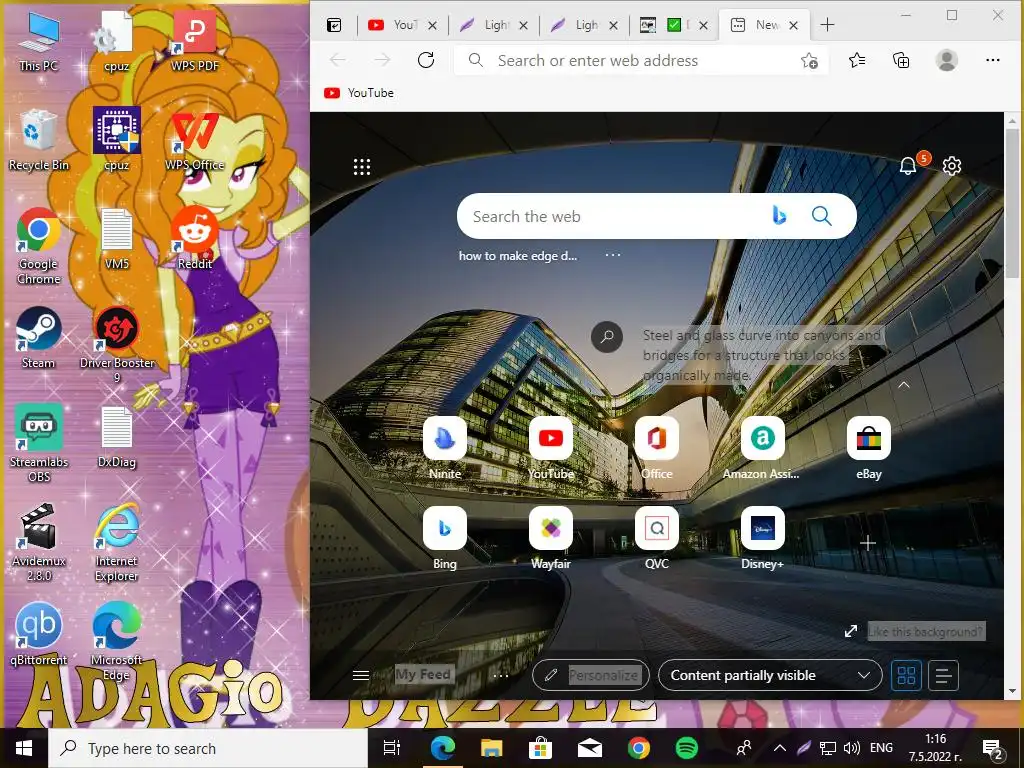Click the expand background arrows icon
This screenshot has height=768, width=1024.
click(850, 632)
